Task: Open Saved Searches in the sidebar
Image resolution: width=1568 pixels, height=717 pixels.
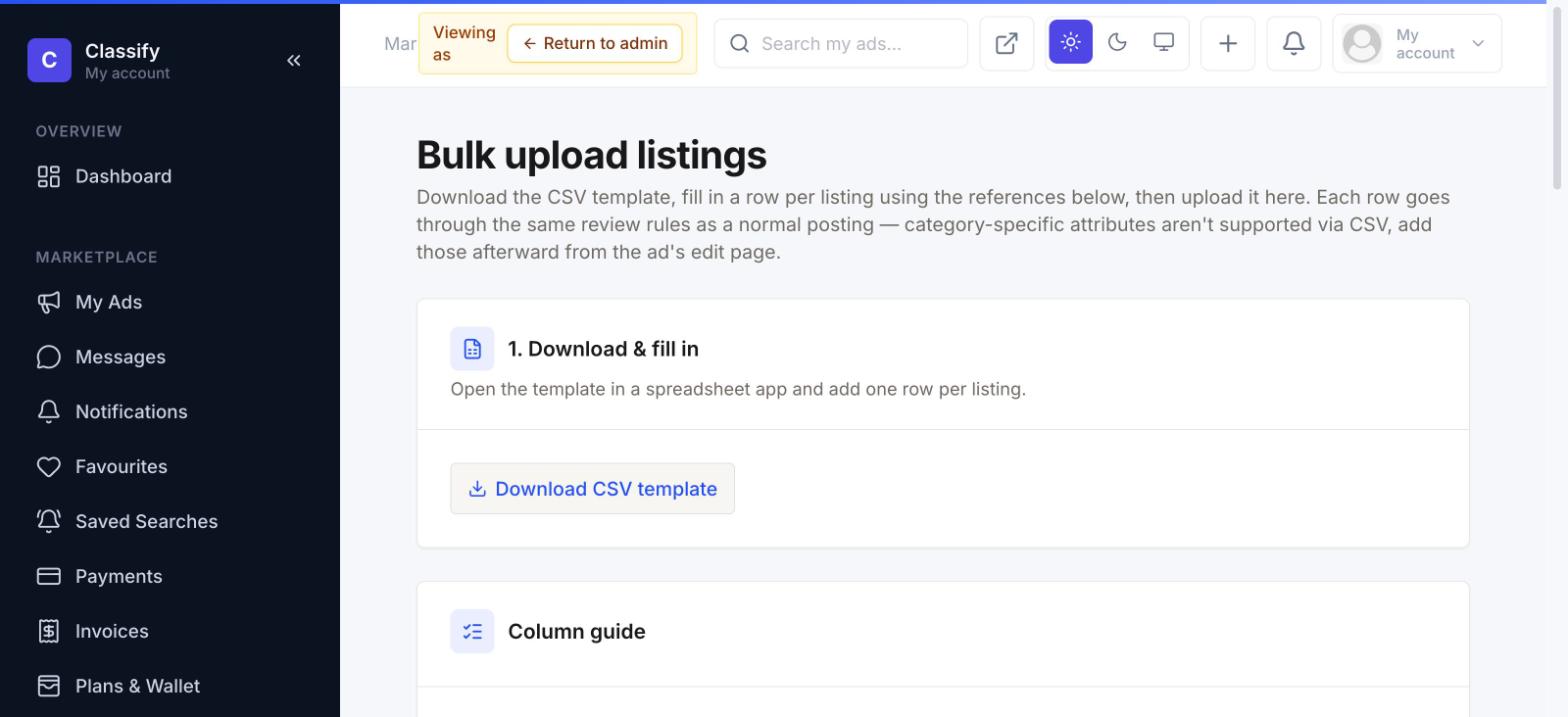Action: tap(170, 521)
